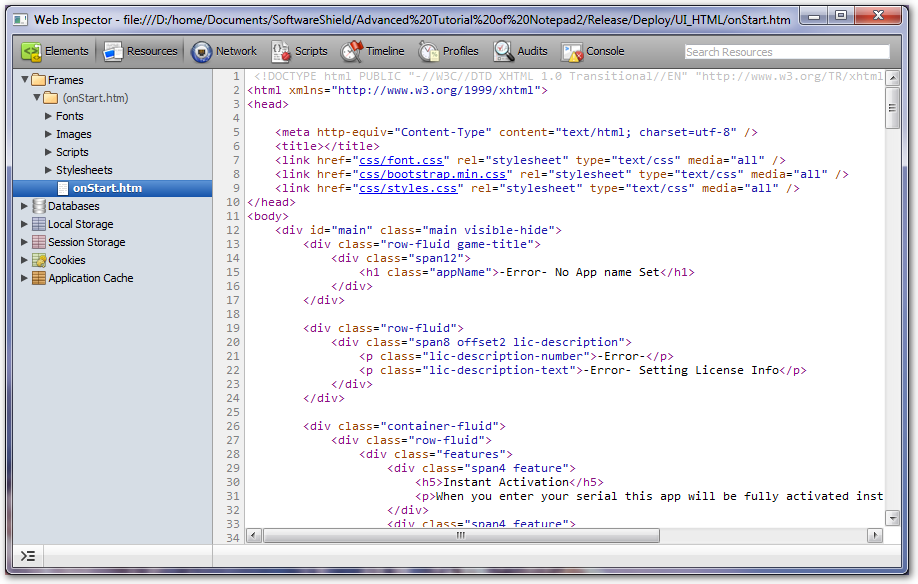Click the Search Resources field
The width and height of the screenshot is (918, 584).
pos(787,52)
